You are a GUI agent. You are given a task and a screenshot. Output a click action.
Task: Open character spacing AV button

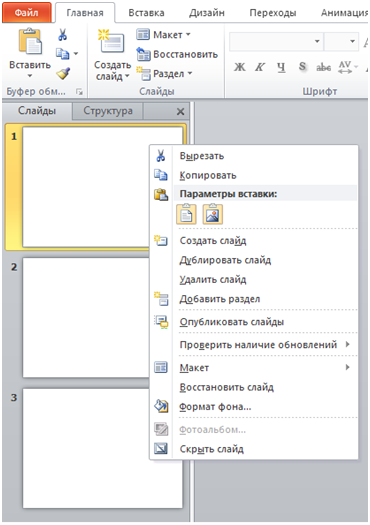point(345,67)
